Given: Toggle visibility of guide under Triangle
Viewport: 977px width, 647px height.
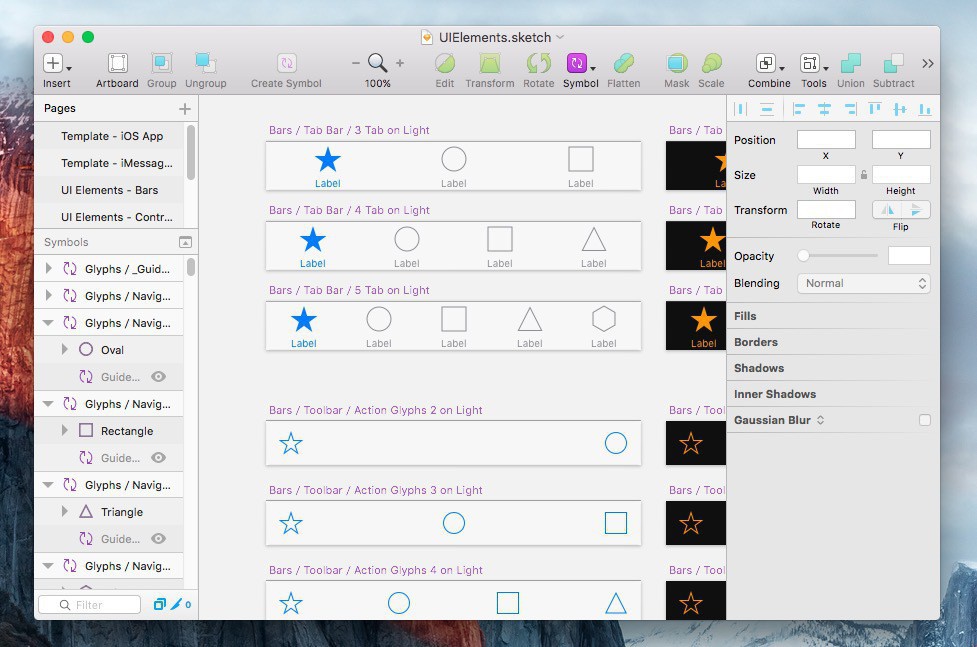Looking at the screenshot, I should (x=158, y=539).
